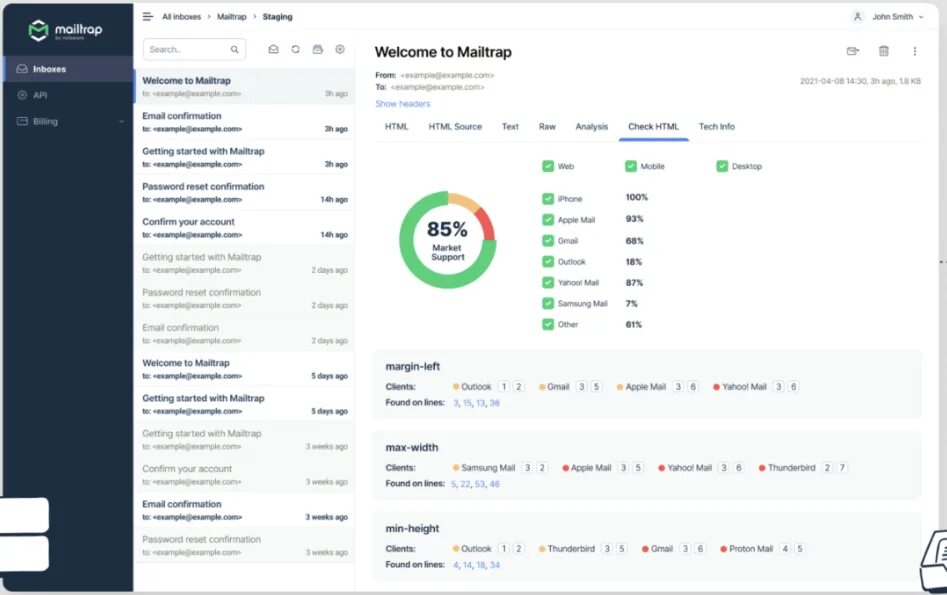Open Password reset confirmation from 3 weeks ago
Image resolution: width=947 pixels, height=595 pixels.
[x=244, y=545]
